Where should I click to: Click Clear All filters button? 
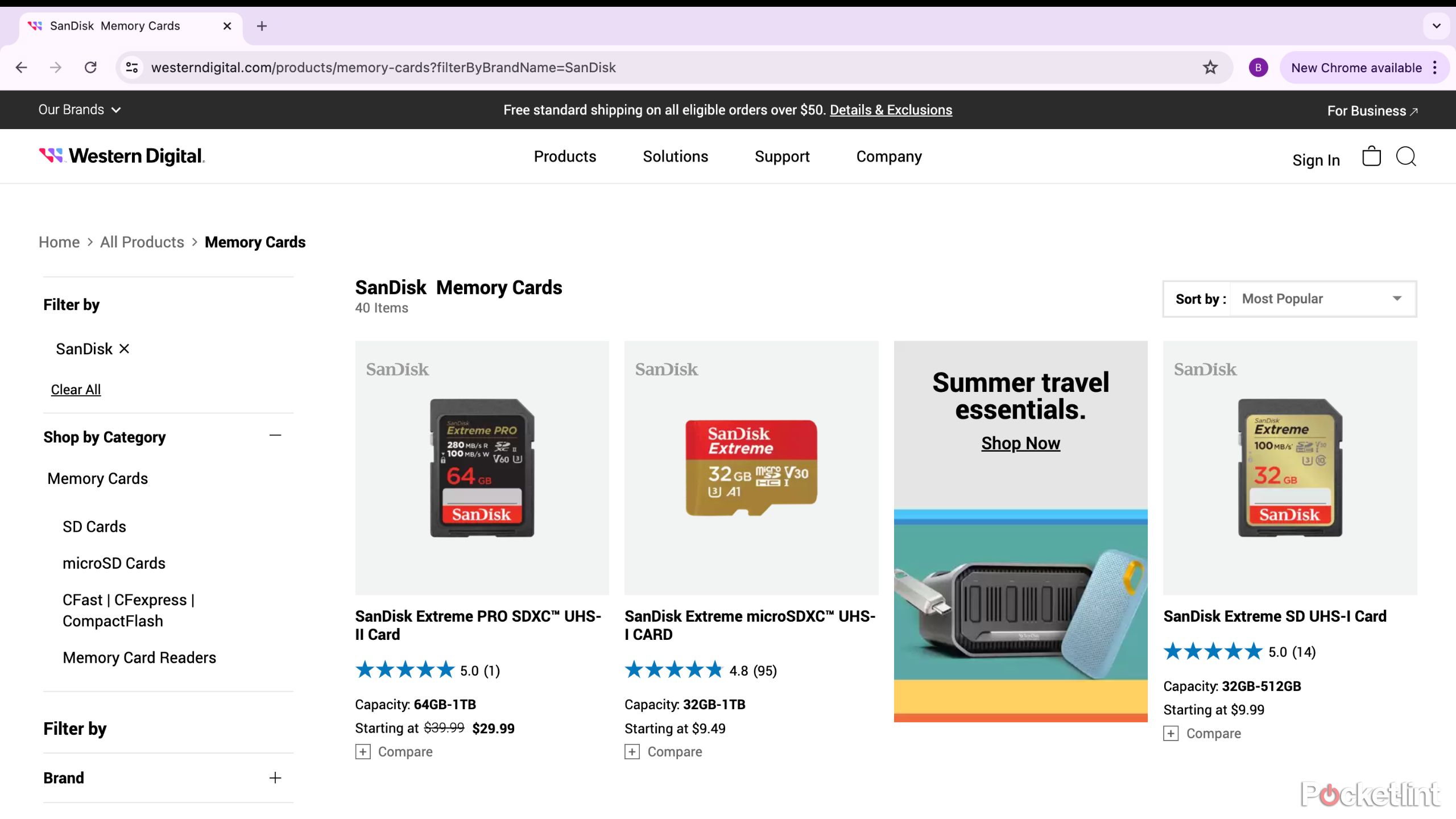pyautogui.click(x=75, y=389)
